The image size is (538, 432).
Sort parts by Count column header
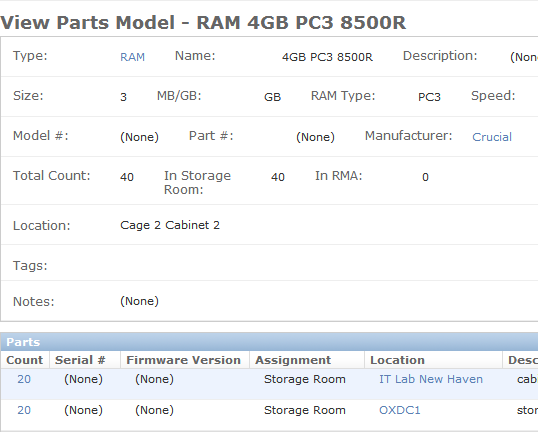point(25,360)
